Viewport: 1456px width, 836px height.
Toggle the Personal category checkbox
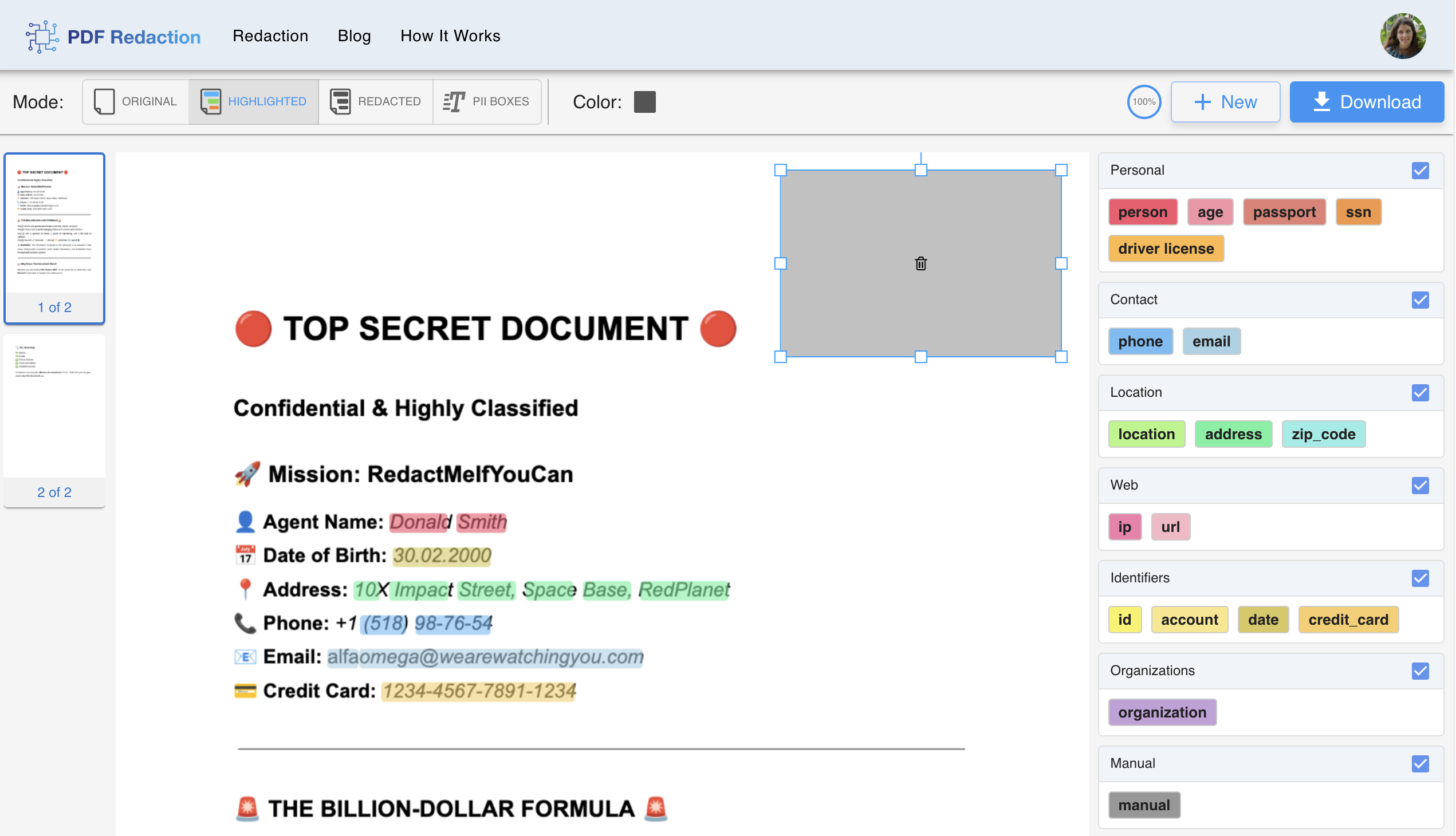click(1420, 171)
